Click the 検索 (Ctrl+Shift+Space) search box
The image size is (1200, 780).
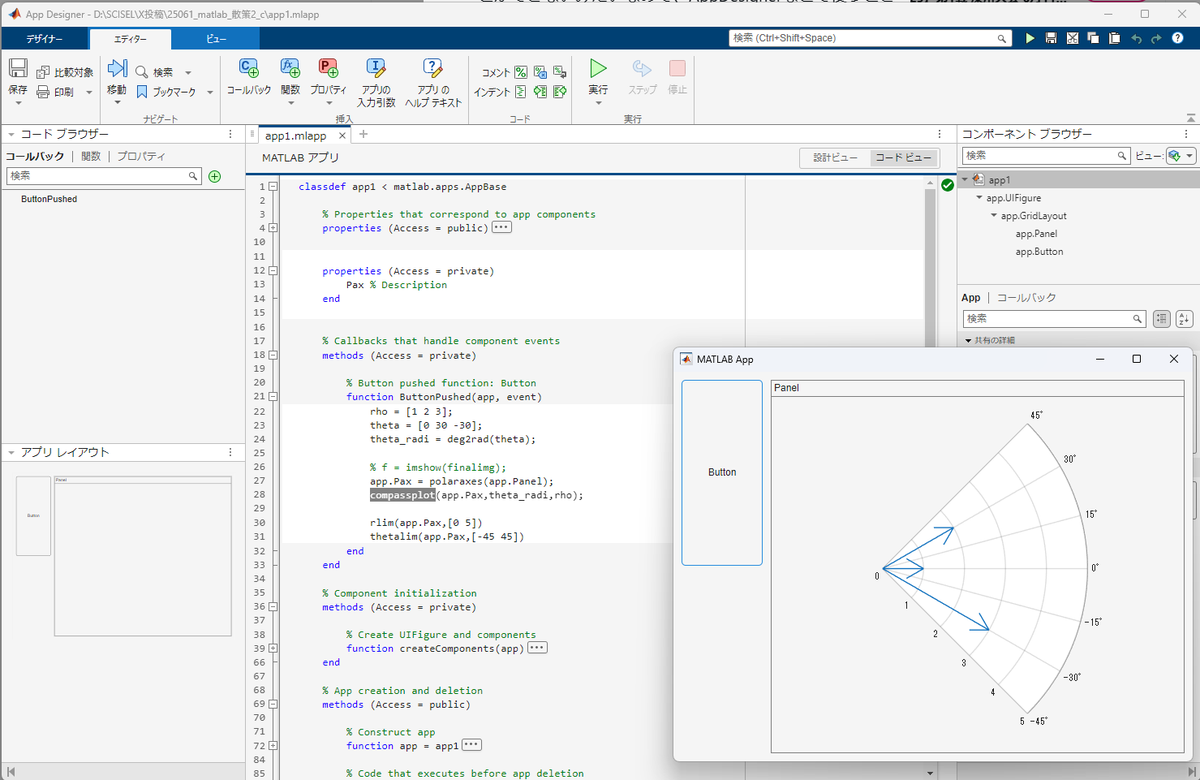[x=870, y=38]
